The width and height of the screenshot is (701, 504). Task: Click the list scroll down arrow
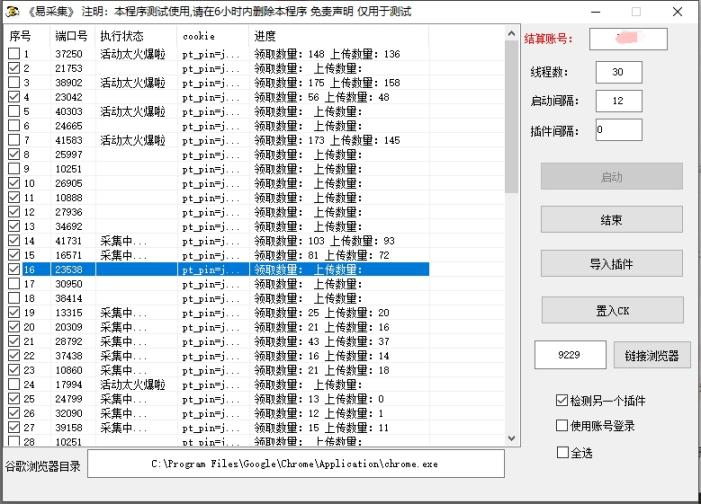[x=512, y=438]
